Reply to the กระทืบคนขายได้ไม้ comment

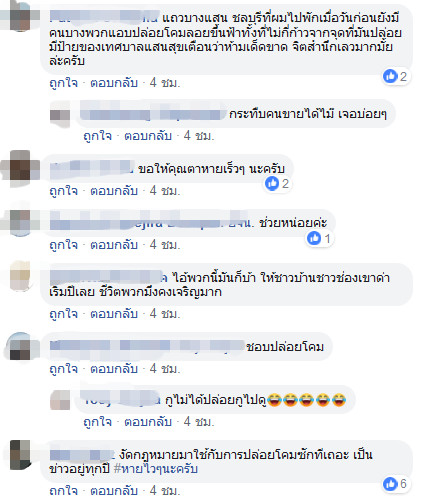pyautogui.click(x=148, y=136)
